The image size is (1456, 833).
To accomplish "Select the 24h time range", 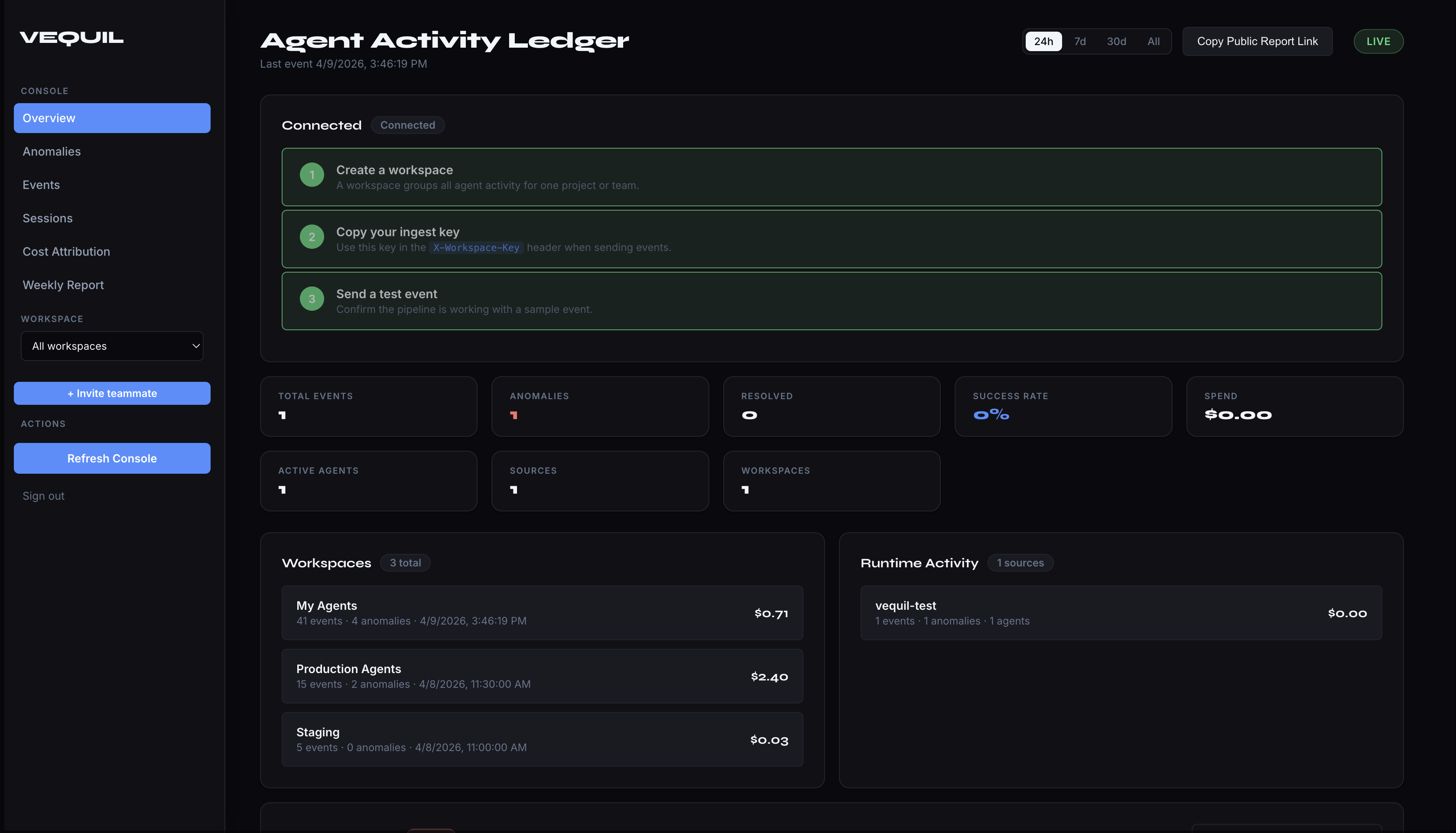I will tap(1043, 41).
